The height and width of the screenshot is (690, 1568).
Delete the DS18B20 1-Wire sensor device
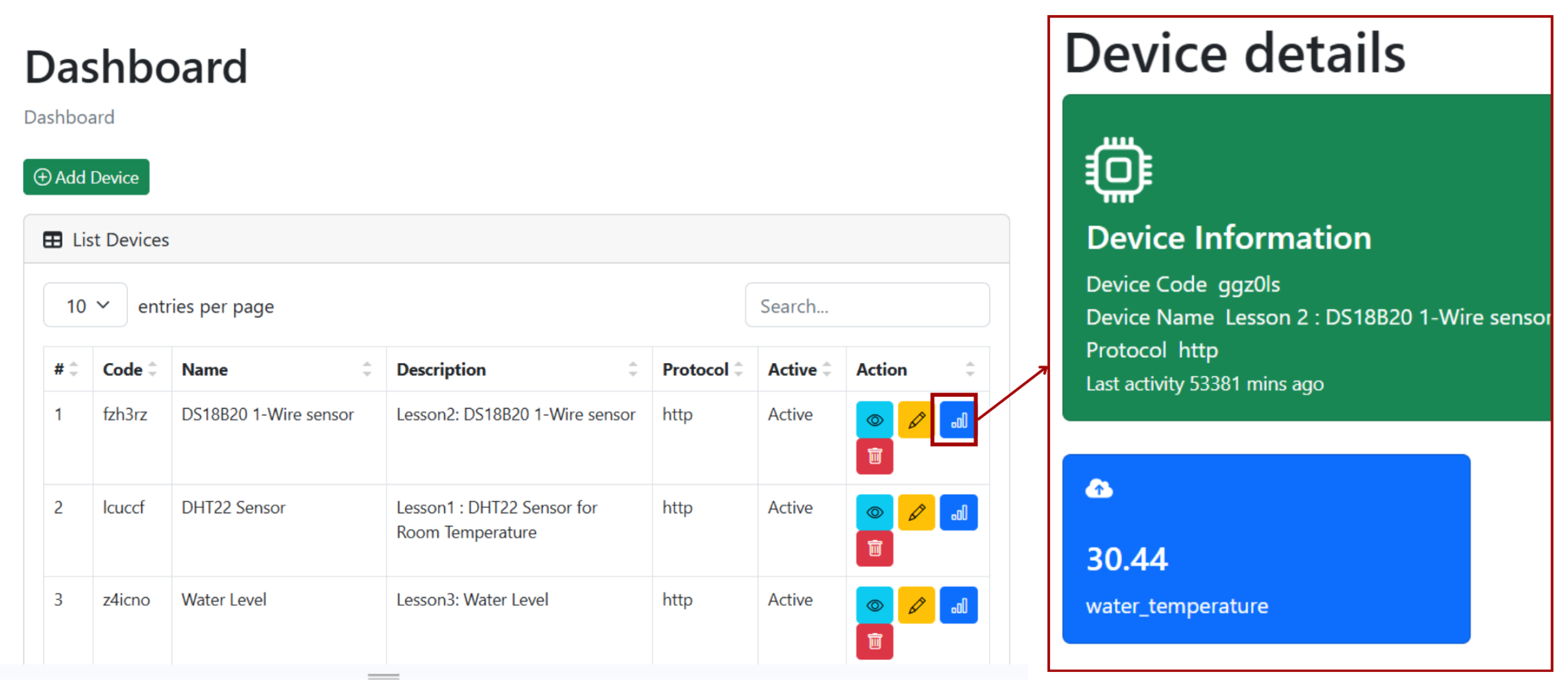pos(874,456)
